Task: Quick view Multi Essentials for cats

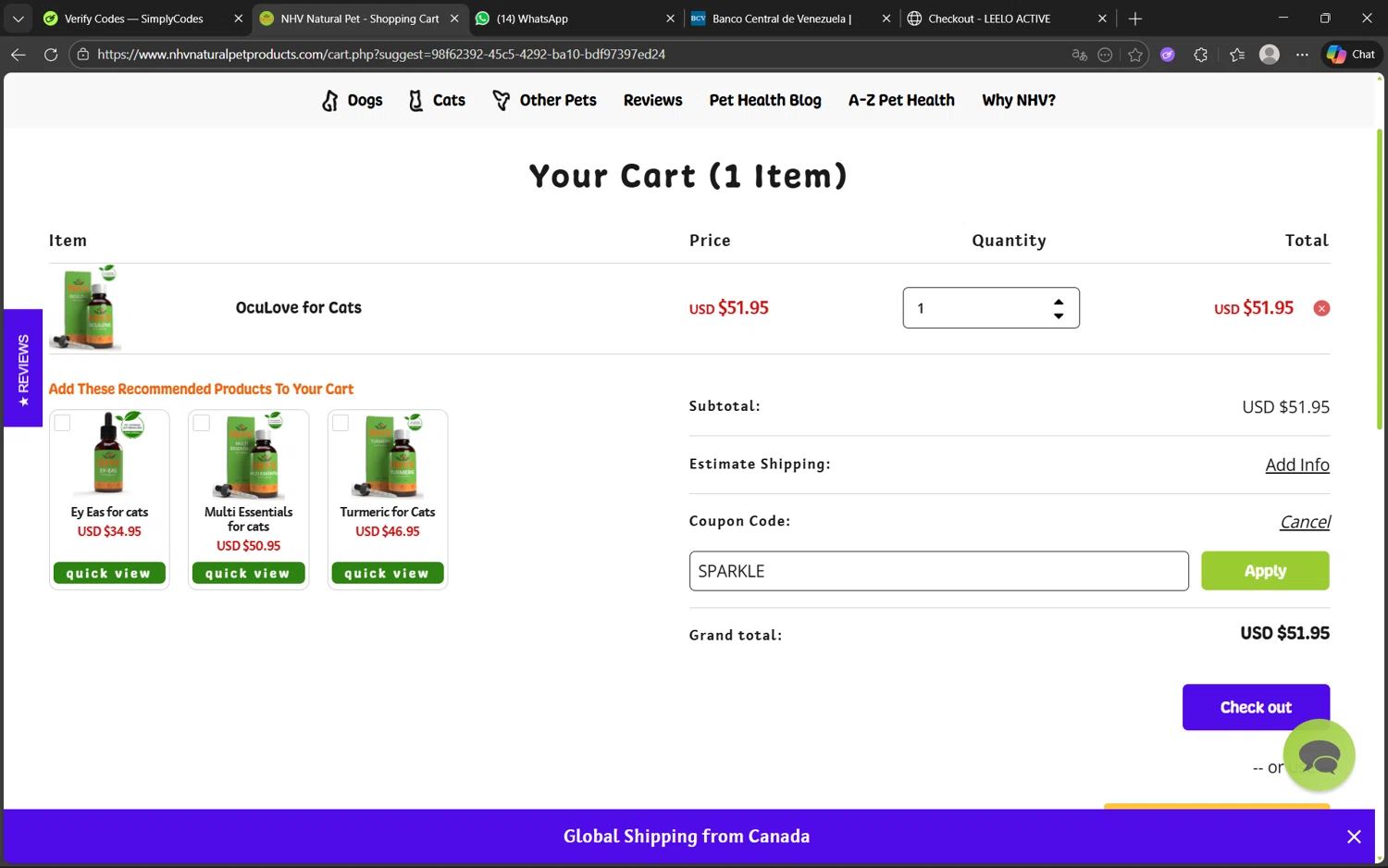Action: pos(248,573)
